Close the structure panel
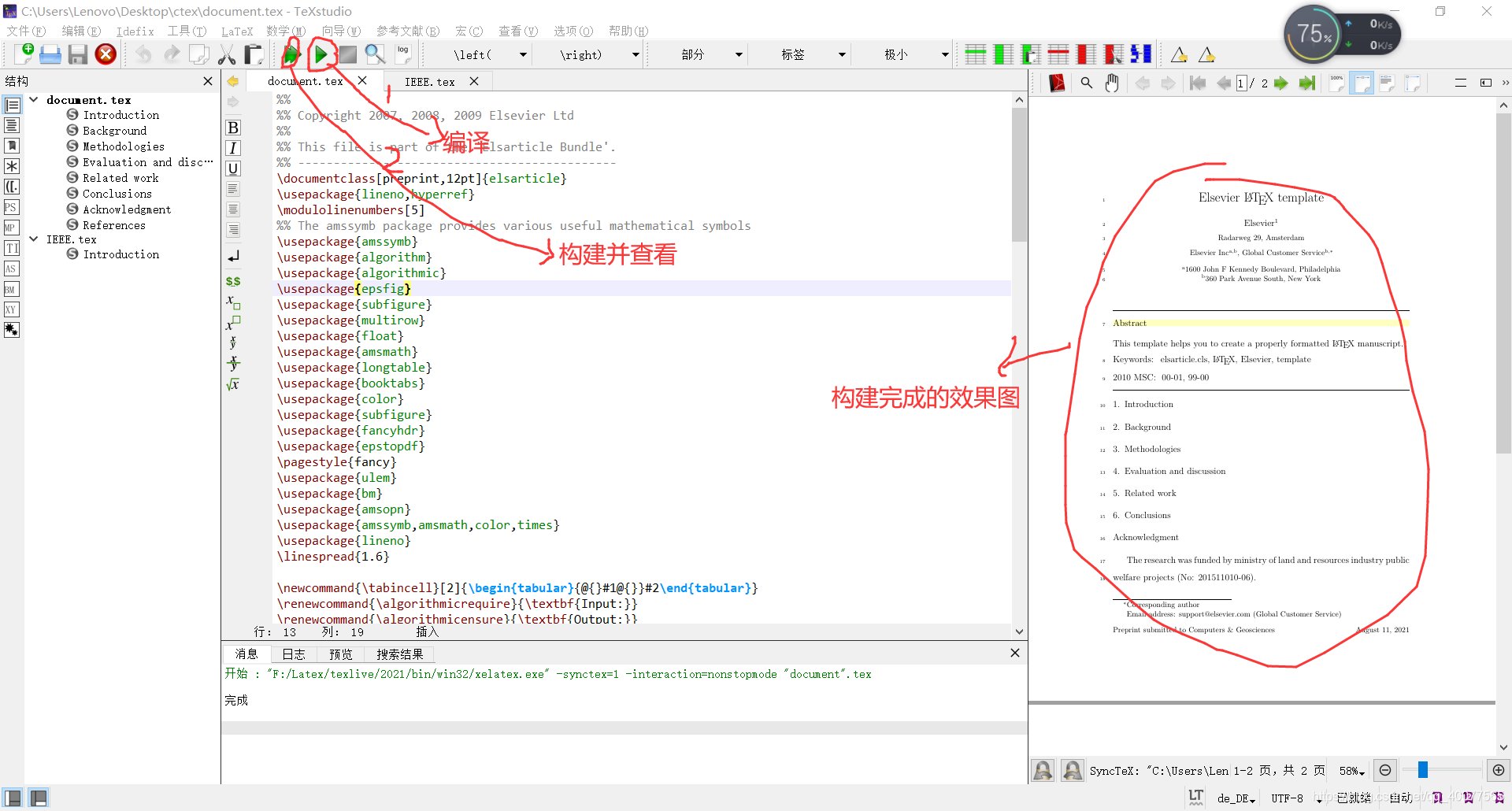This screenshot has width=1512, height=811. tap(208, 81)
